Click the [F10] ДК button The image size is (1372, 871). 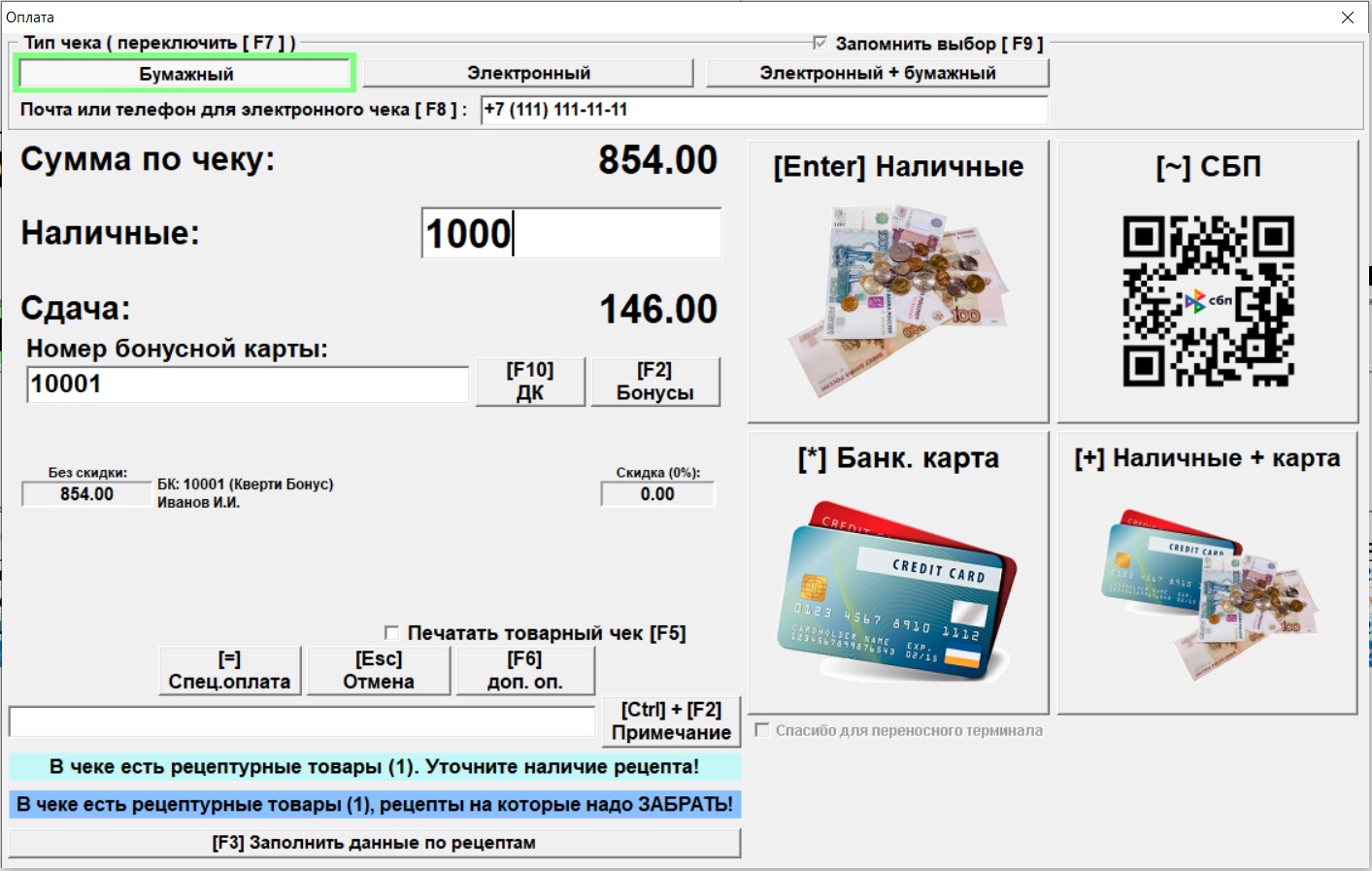pyautogui.click(x=530, y=381)
